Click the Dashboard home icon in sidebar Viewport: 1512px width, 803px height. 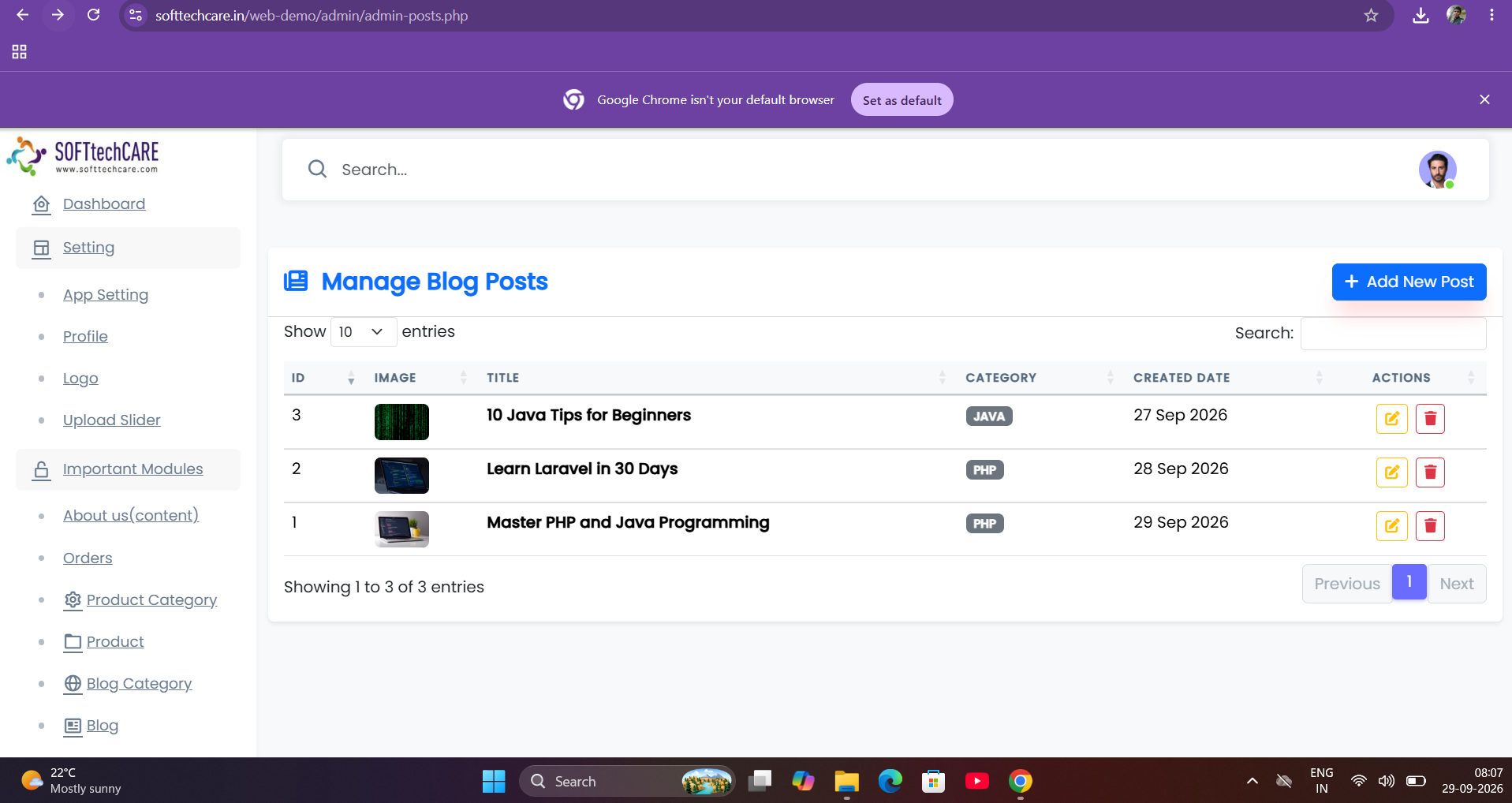(42, 204)
